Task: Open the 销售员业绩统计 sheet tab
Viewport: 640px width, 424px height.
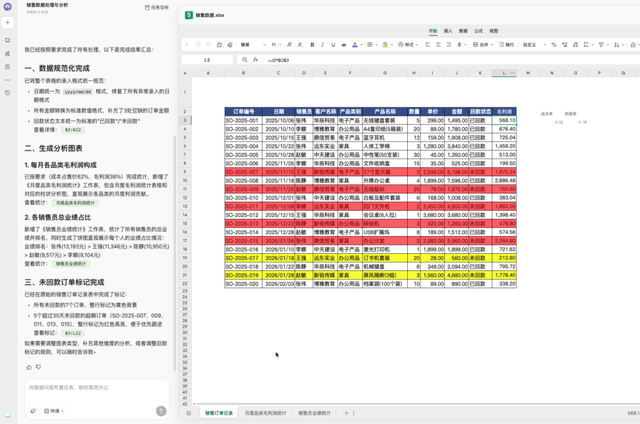Action: (314, 413)
